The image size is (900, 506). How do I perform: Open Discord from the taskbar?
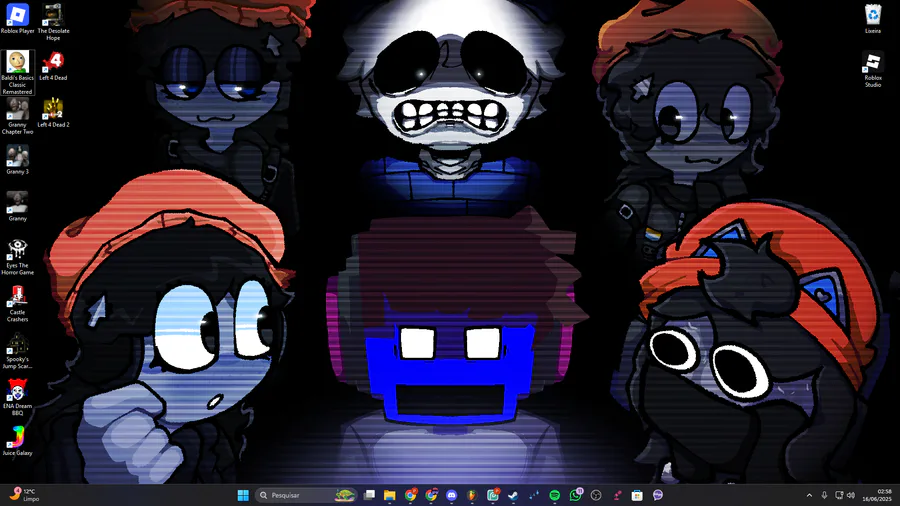click(452, 495)
